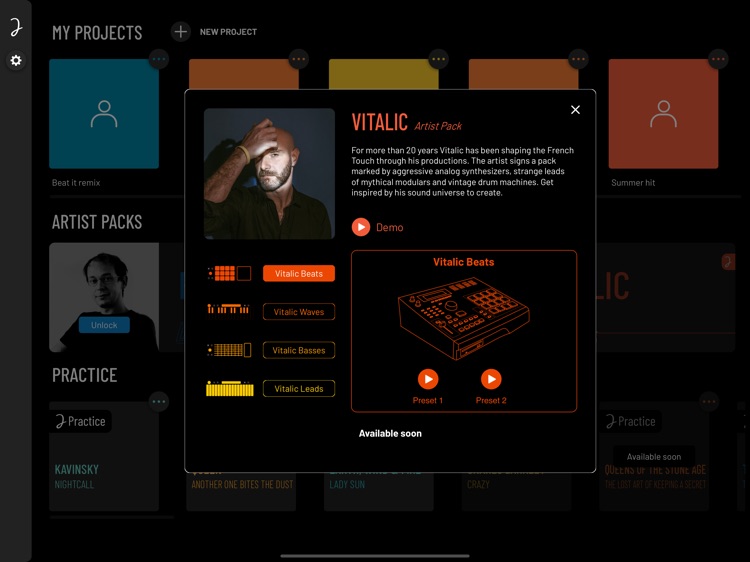Image resolution: width=750 pixels, height=562 pixels.
Task: Open options menu for Summer hit project
Action: (718, 59)
